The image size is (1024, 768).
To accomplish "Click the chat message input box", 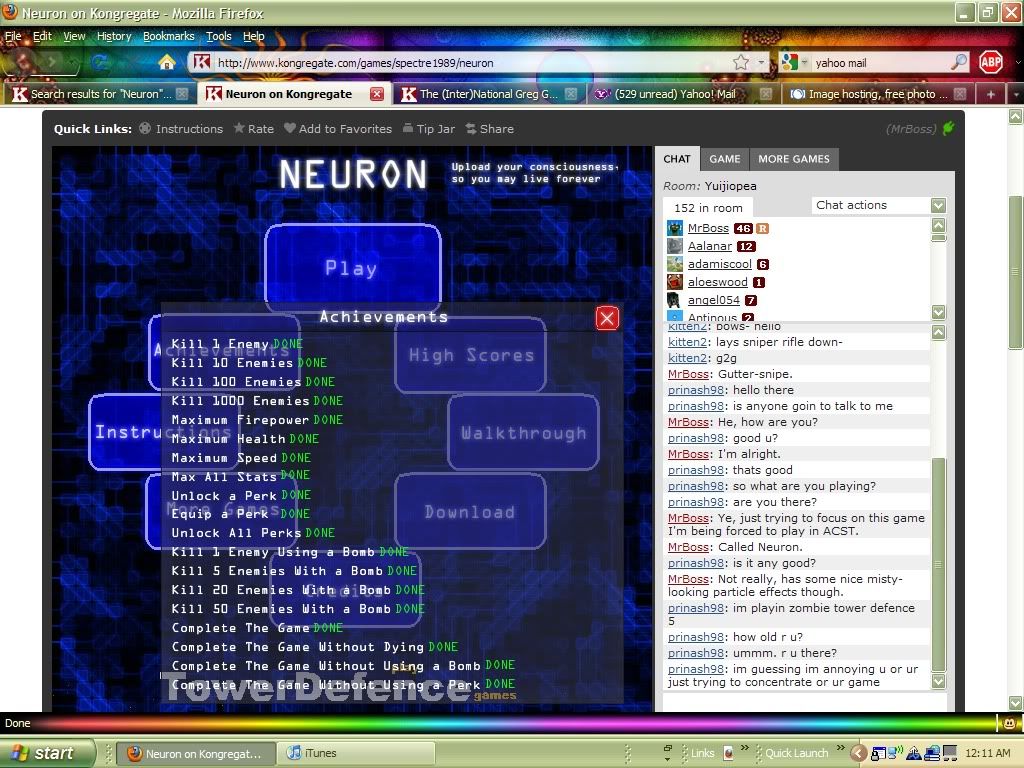I will (805, 703).
